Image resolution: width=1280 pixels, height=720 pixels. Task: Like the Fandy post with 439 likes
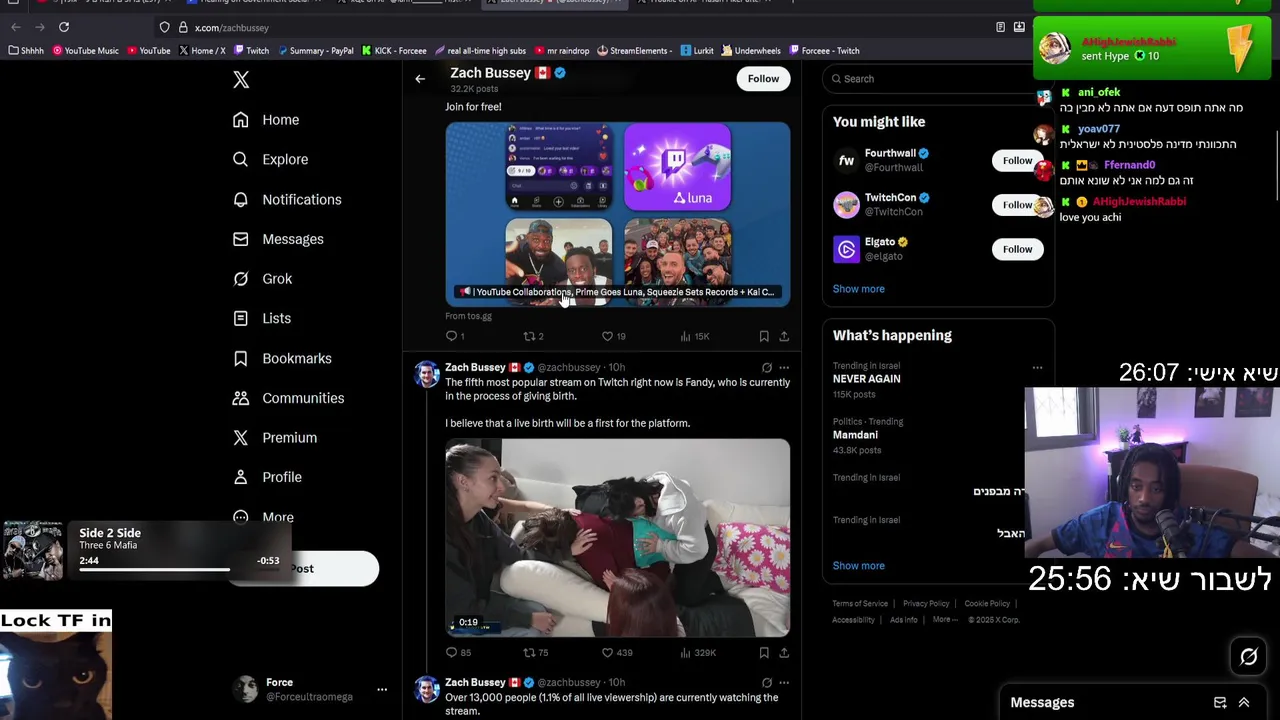pos(616,652)
